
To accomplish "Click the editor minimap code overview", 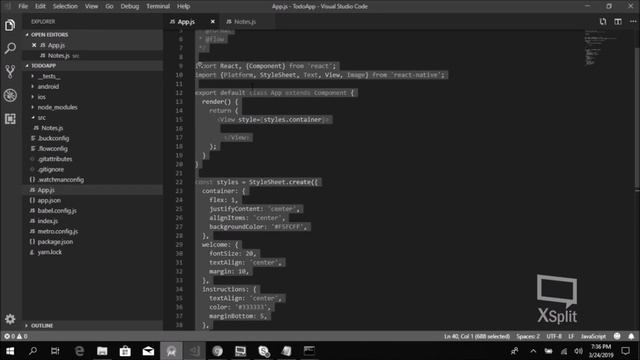I will (600, 49).
